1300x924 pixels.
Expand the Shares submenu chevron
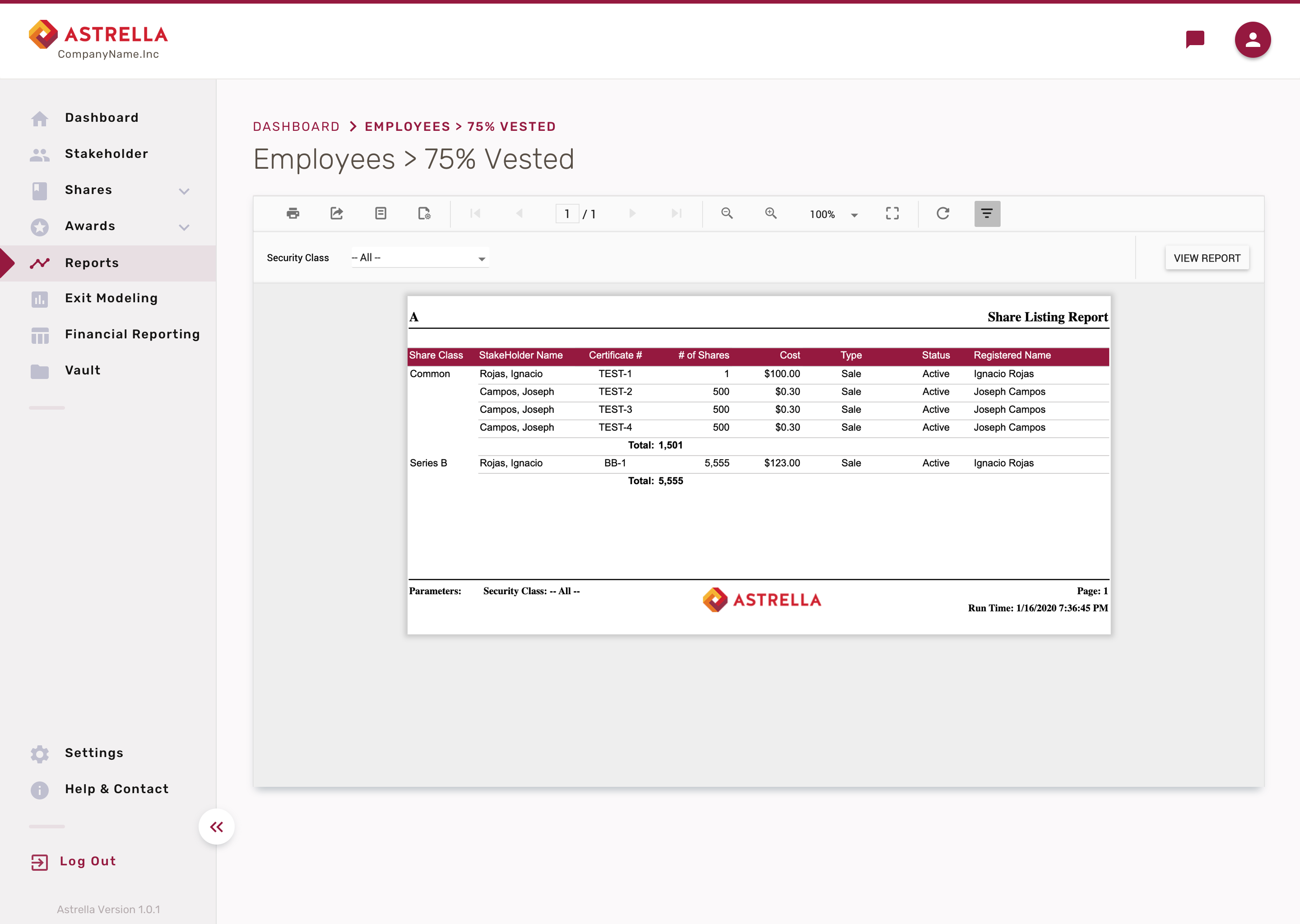184,190
